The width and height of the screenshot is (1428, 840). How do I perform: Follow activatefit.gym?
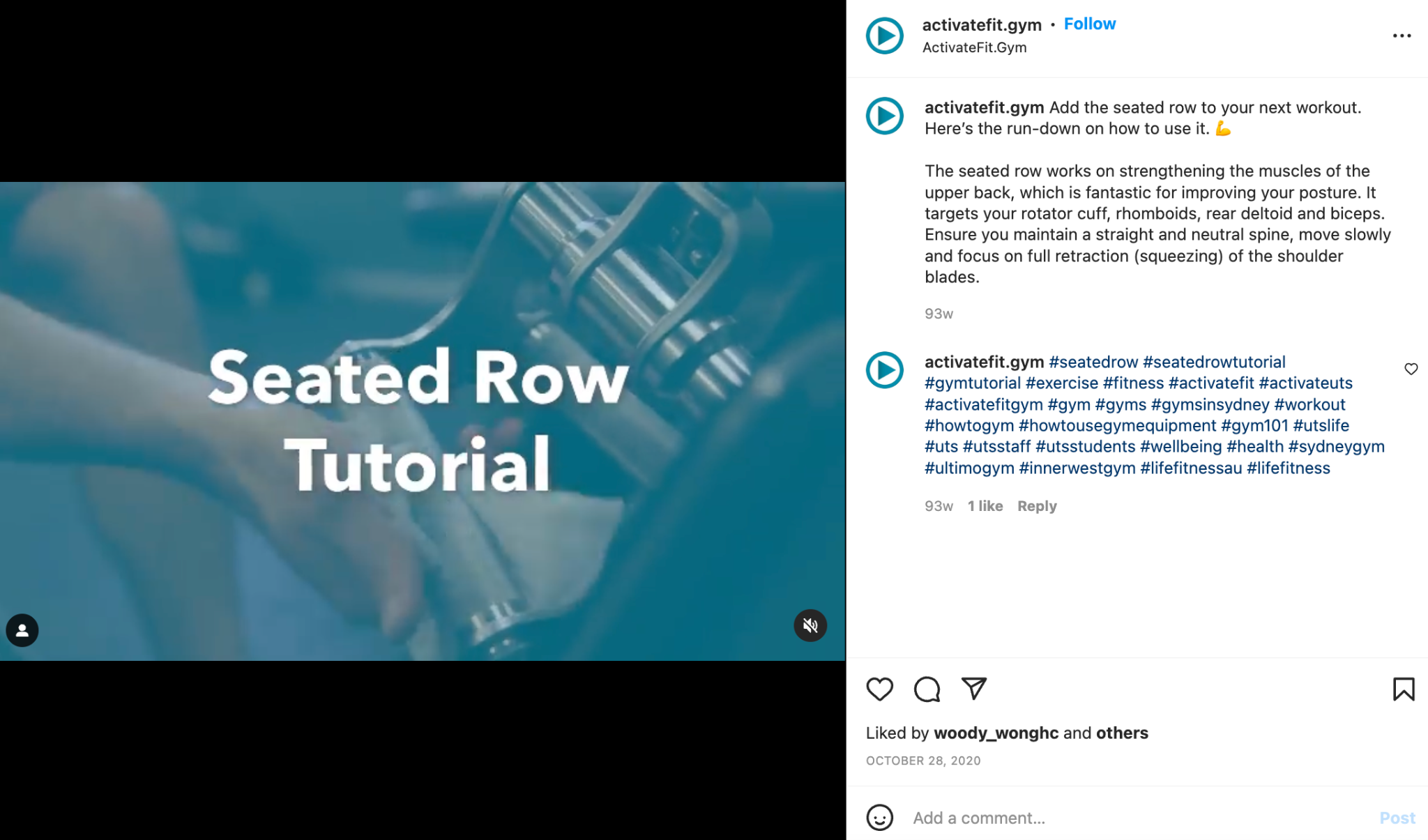(x=1089, y=24)
